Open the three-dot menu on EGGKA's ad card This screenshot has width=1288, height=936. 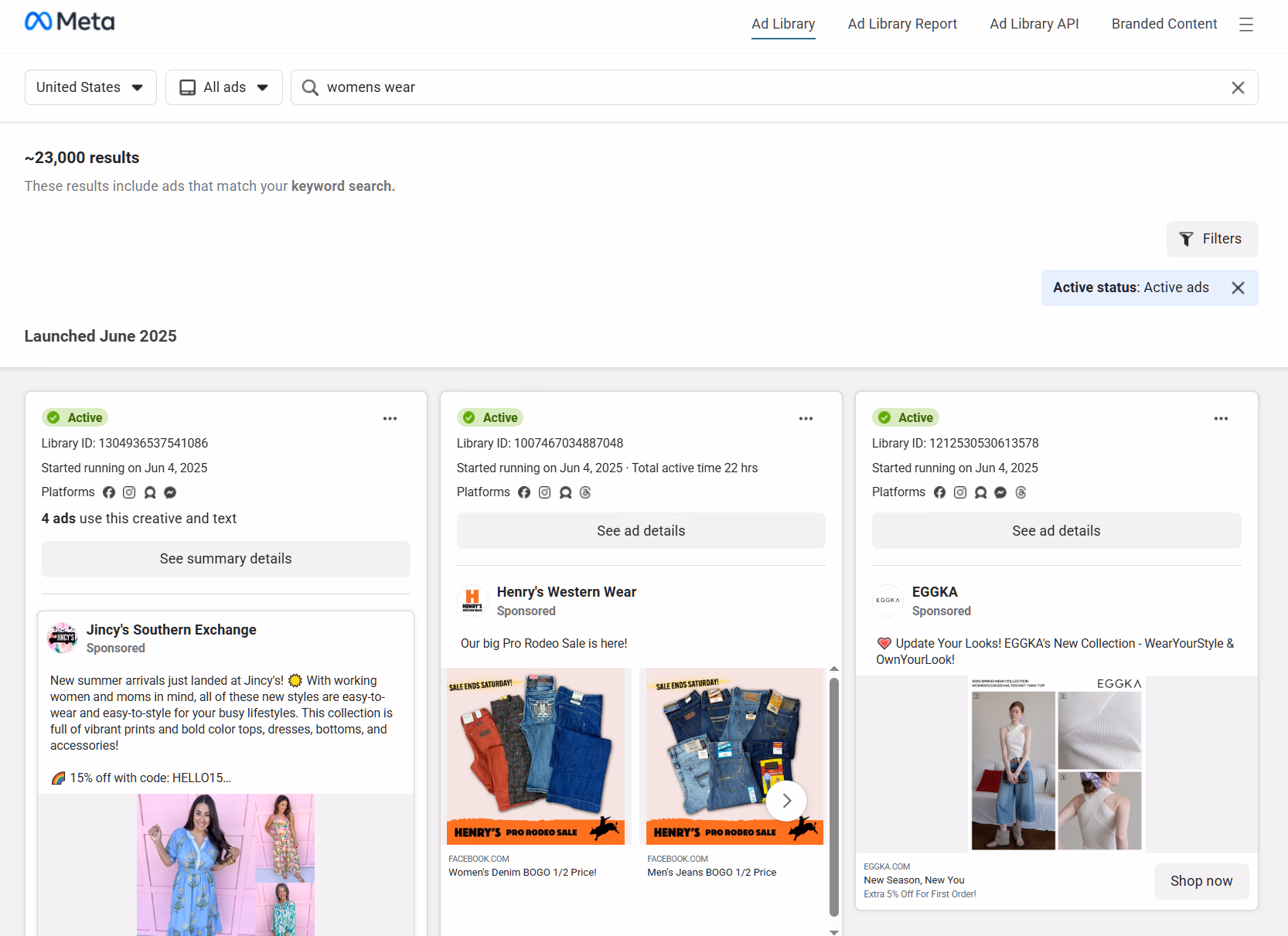pyautogui.click(x=1220, y=418)
